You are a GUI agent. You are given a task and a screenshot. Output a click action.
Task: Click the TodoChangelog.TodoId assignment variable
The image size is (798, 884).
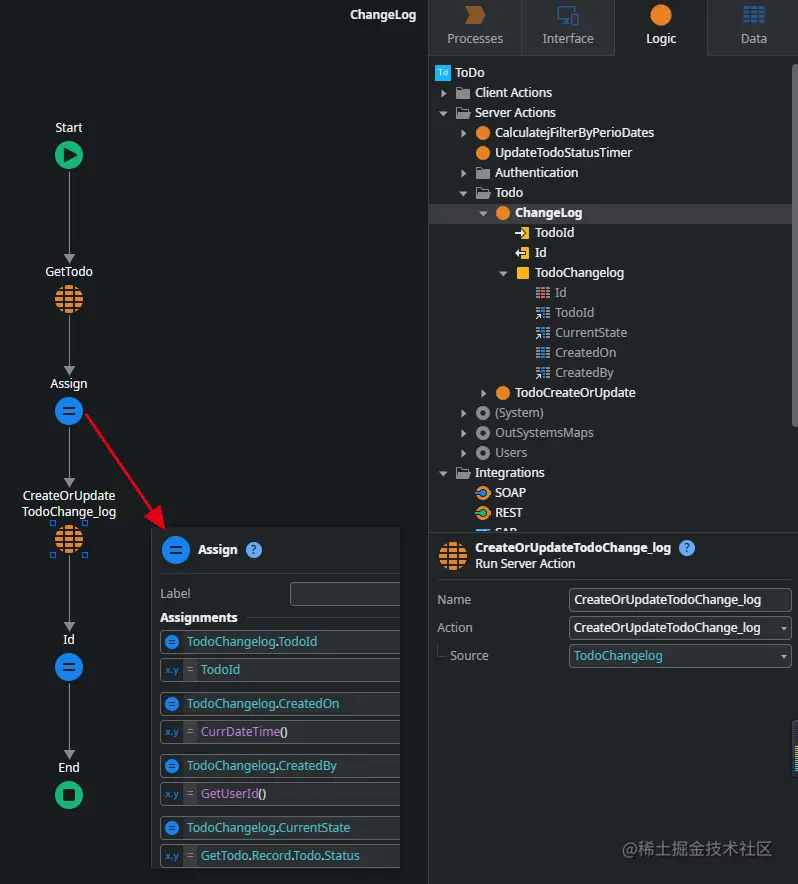click(280, 642)
